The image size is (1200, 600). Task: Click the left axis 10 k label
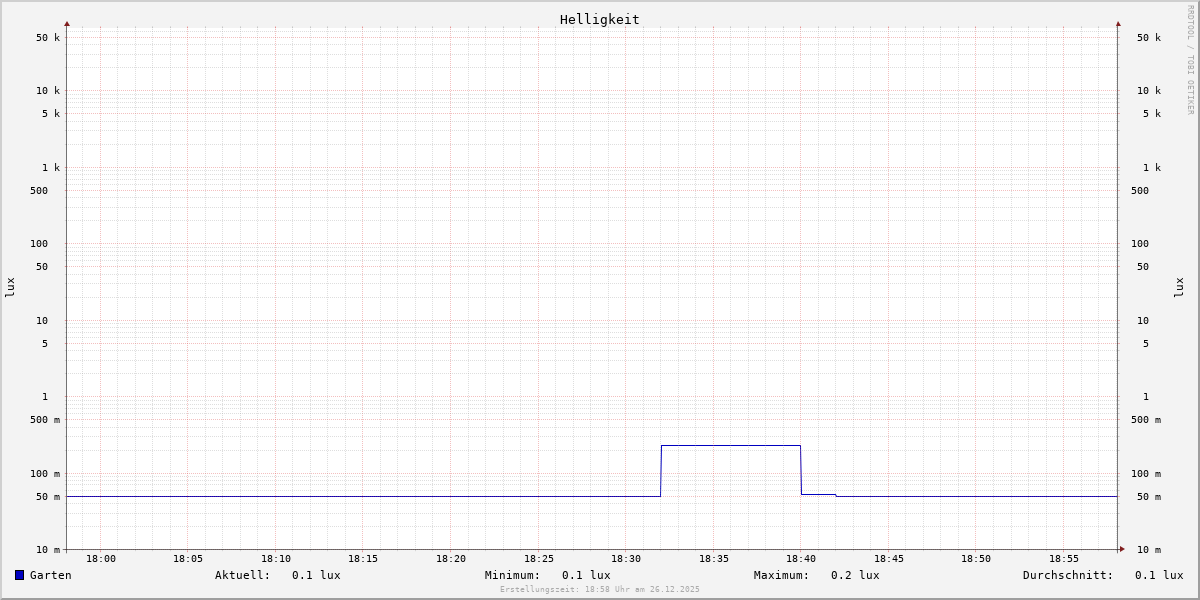pyautogui.click(x=48, y=91)
